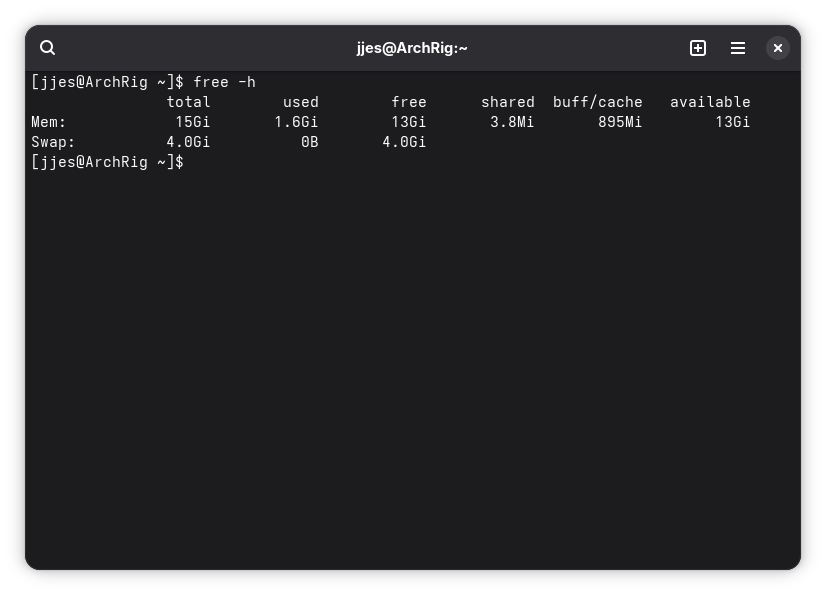
Task: Click the jjes@ArchRig:~ window title
Action: (412, 48)
